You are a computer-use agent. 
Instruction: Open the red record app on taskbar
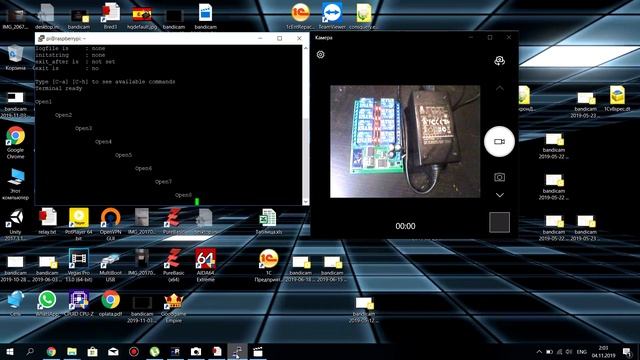point(134,351)
